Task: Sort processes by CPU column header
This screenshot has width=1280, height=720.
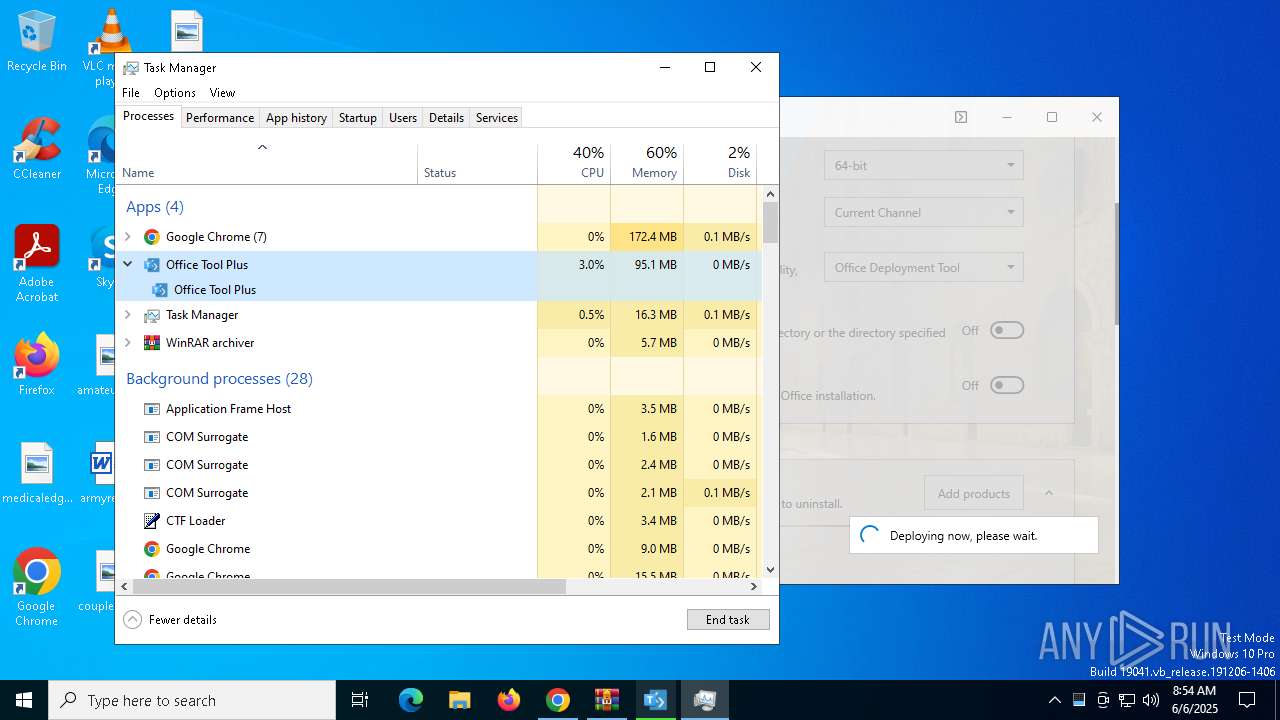Action: [x=574, y=164]
